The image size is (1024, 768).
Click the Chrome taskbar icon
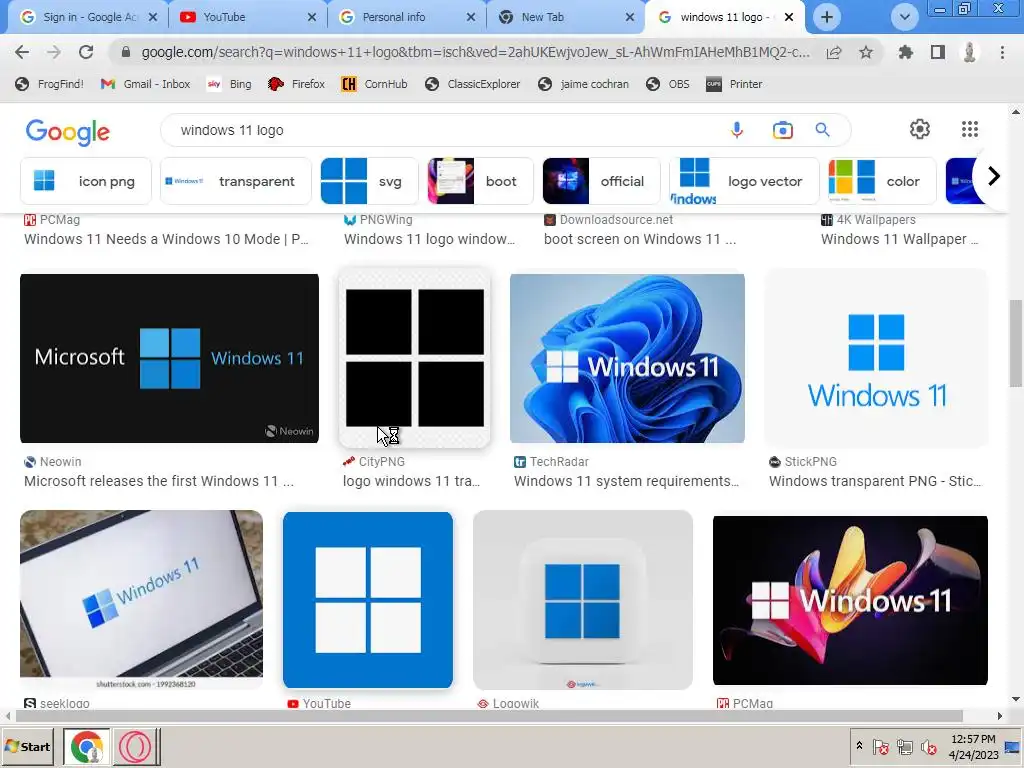87,746
